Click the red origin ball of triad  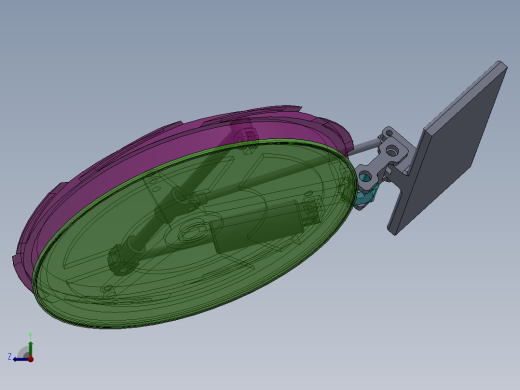(x=31, y=359)
